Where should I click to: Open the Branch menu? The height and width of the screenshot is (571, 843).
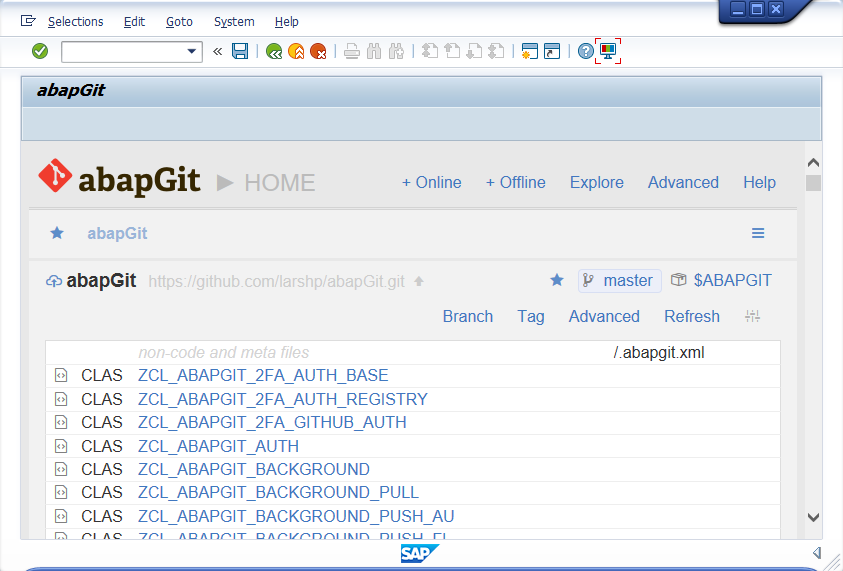(x=468, y=316)
